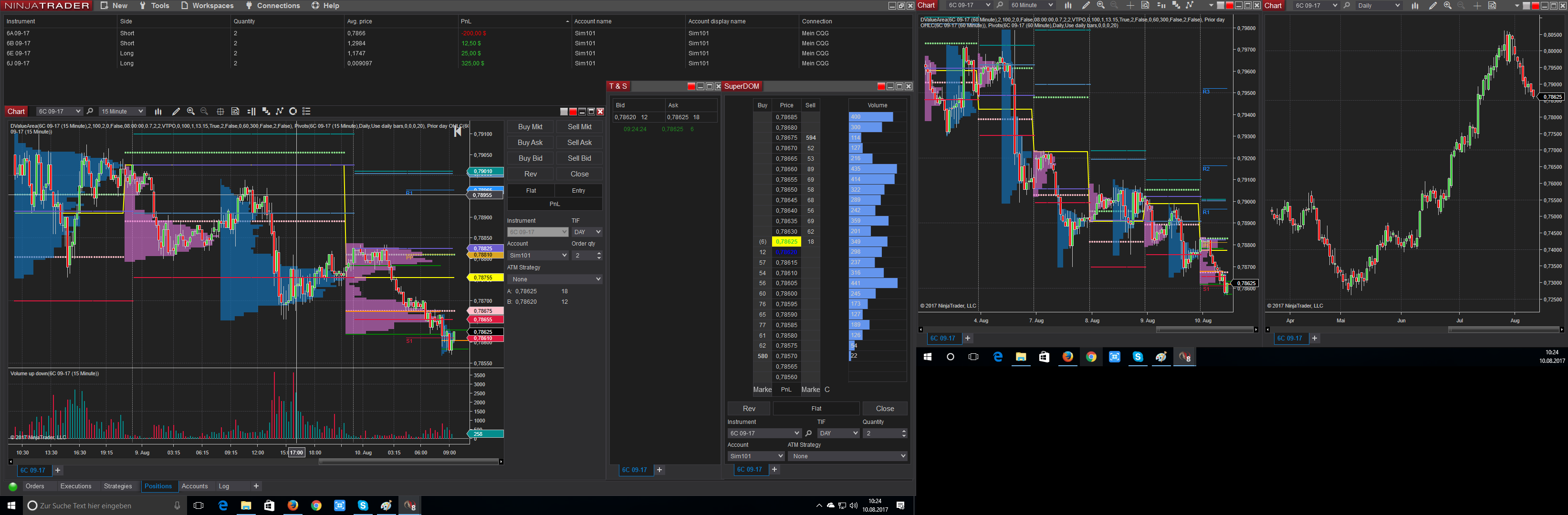Open 60 Minute interval dropdown

point(1032,5)
